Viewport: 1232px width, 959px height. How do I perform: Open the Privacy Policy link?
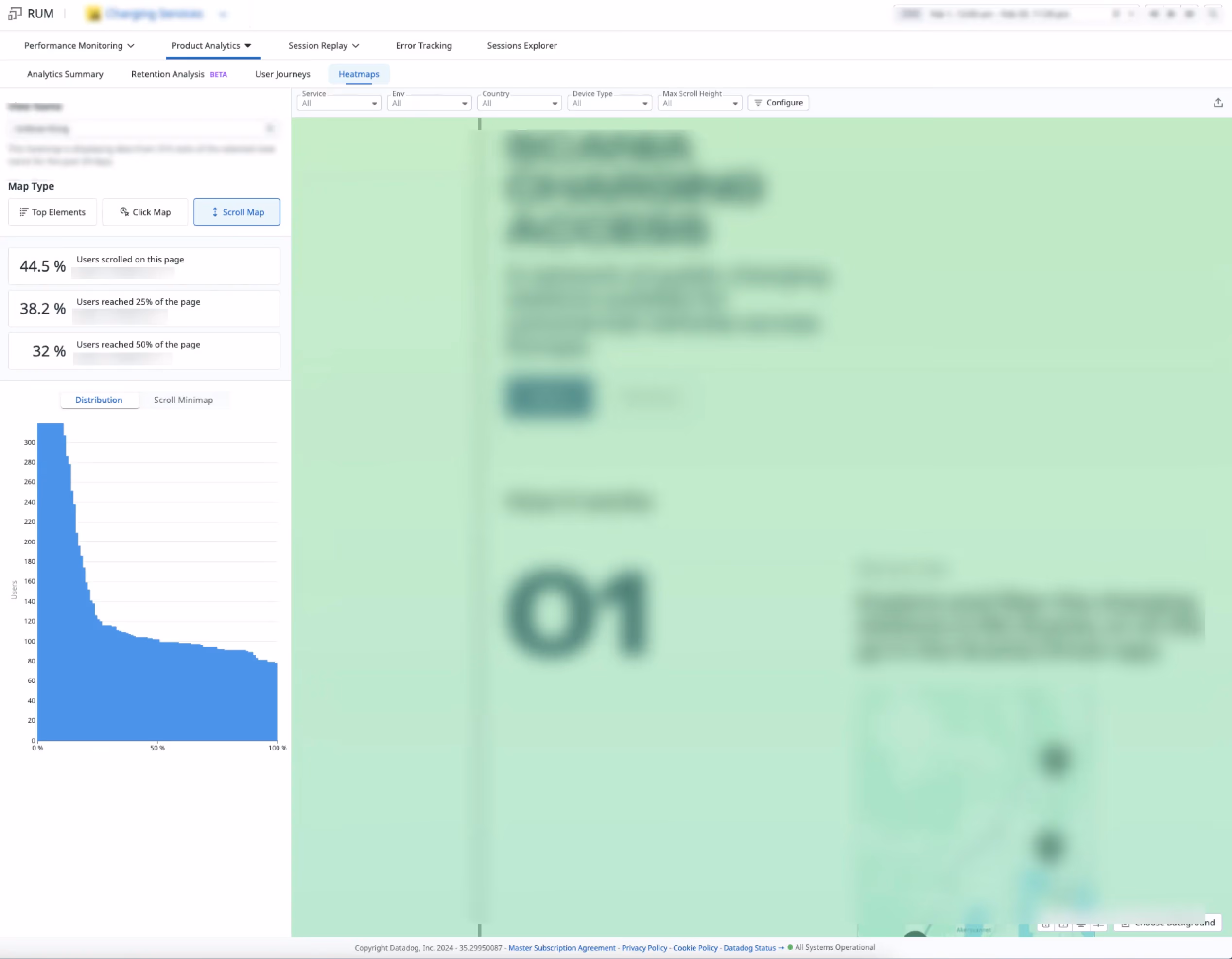click(644, 948)
